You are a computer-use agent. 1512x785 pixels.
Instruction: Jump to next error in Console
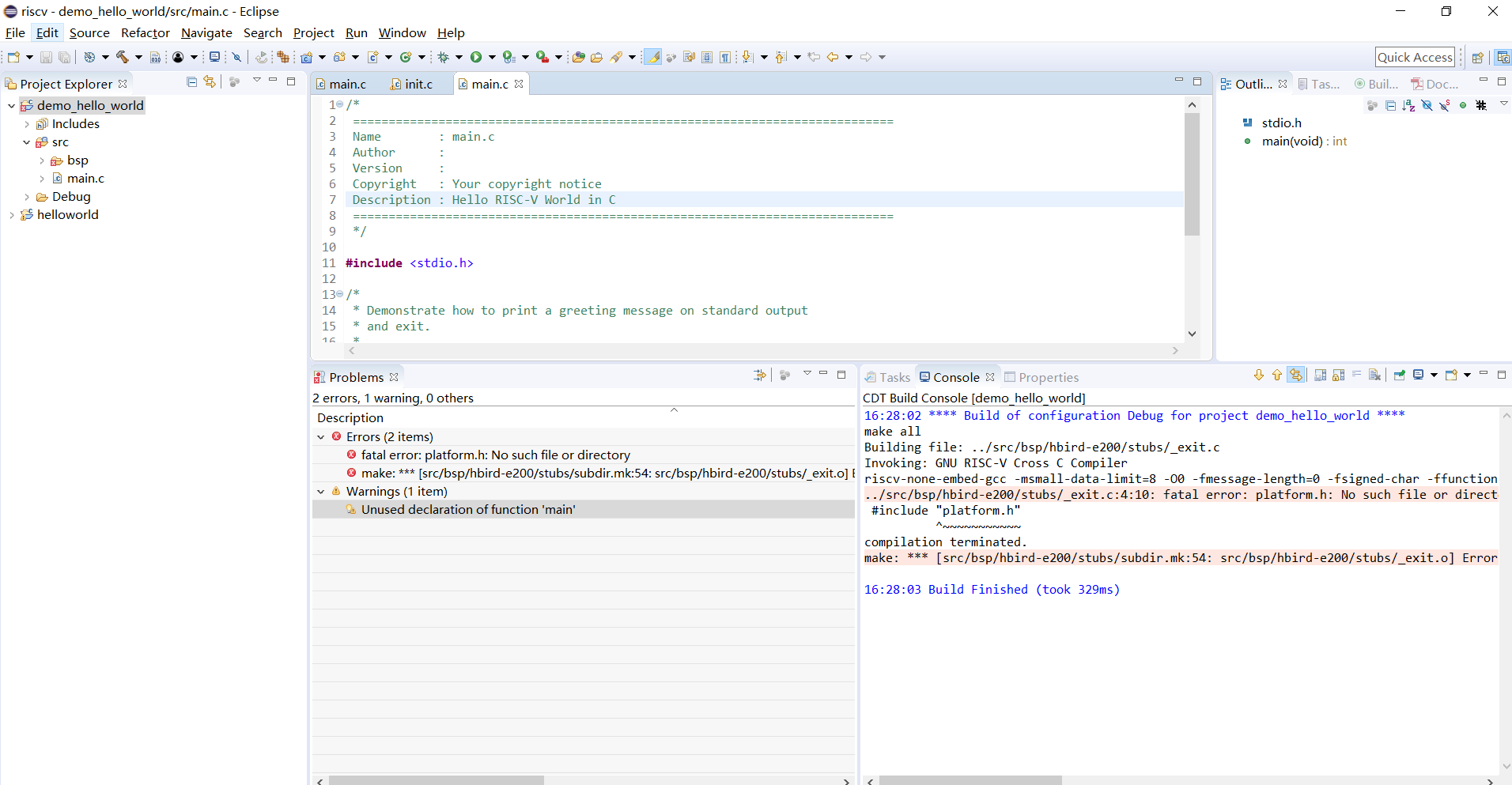pyautogui.click(x=1259, y=376)
